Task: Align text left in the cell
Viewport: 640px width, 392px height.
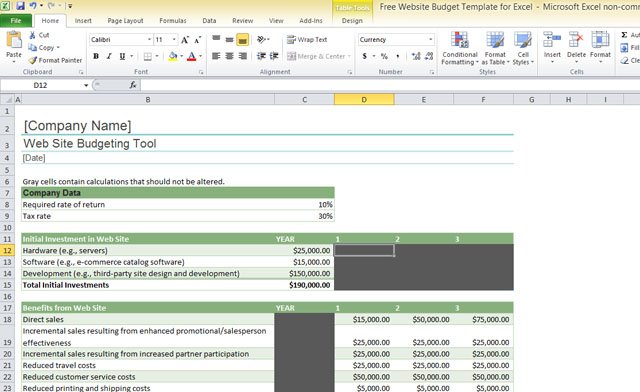Action: point(216,56)
